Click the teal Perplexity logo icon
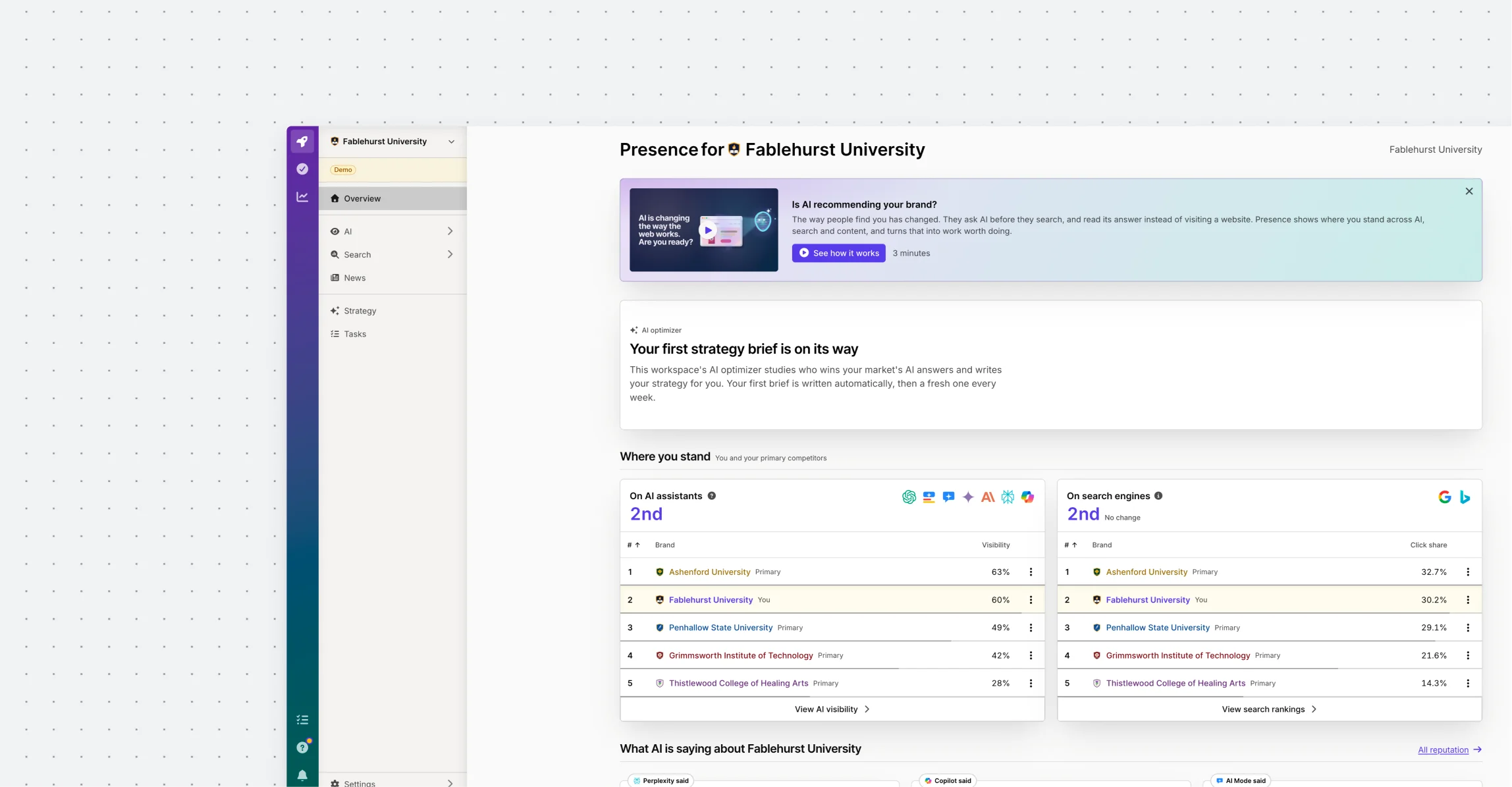Image resolution: width=1512 pixels, height=787 pixels. (x=1008, y=497)
